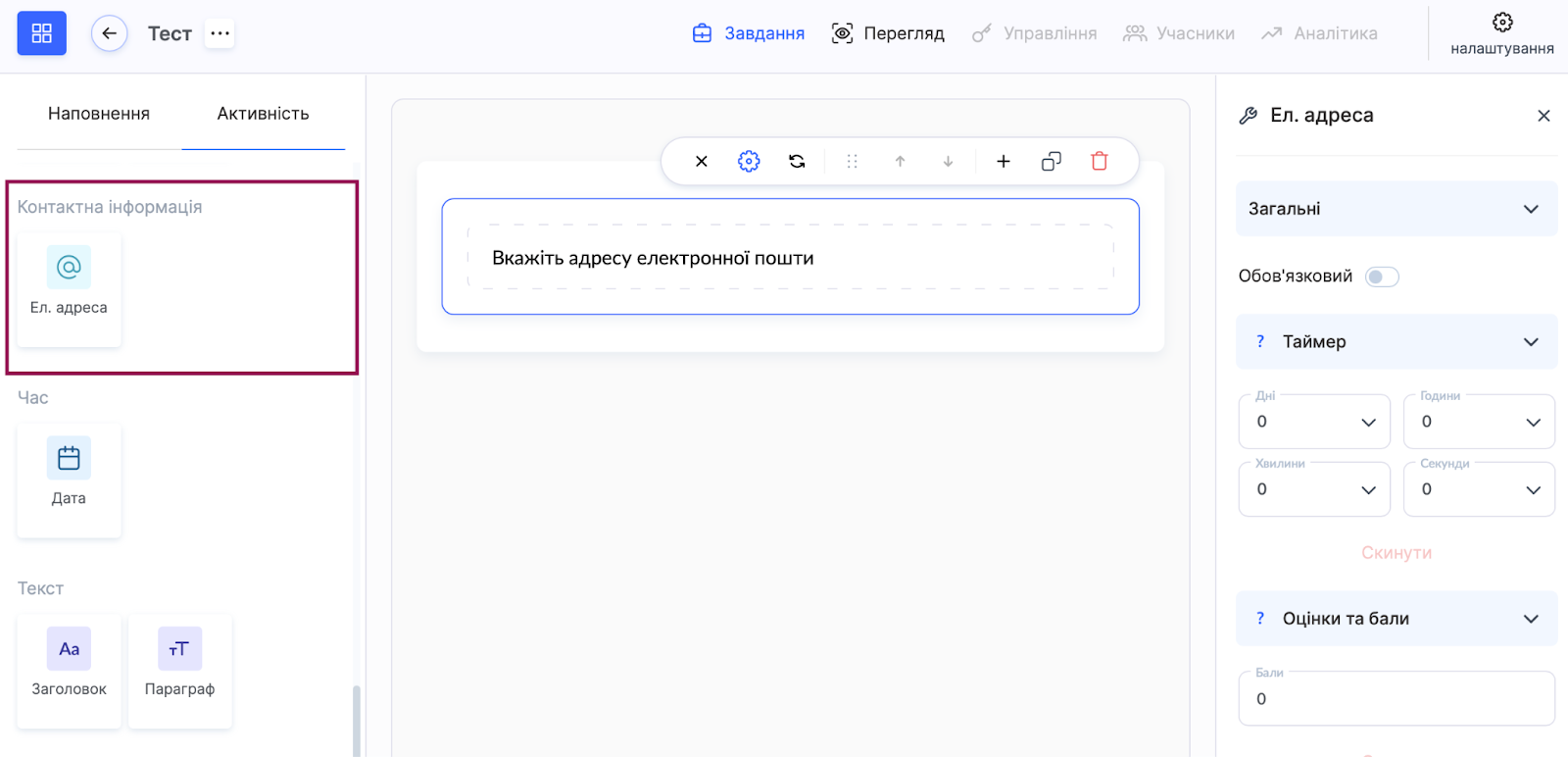This screenshot has width=1568, height=757.
Task: Open the Дні dropdown
Action: point(1314,422)
